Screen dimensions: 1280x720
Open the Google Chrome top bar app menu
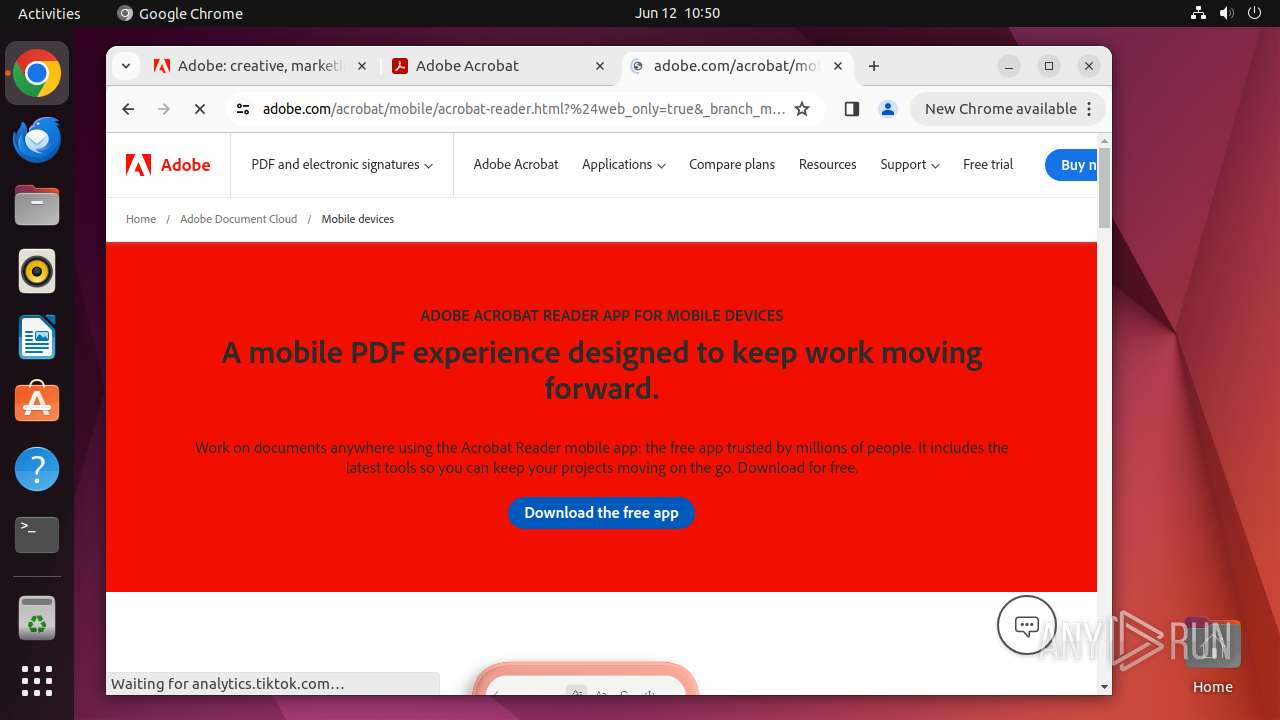(x=180, y=13)
